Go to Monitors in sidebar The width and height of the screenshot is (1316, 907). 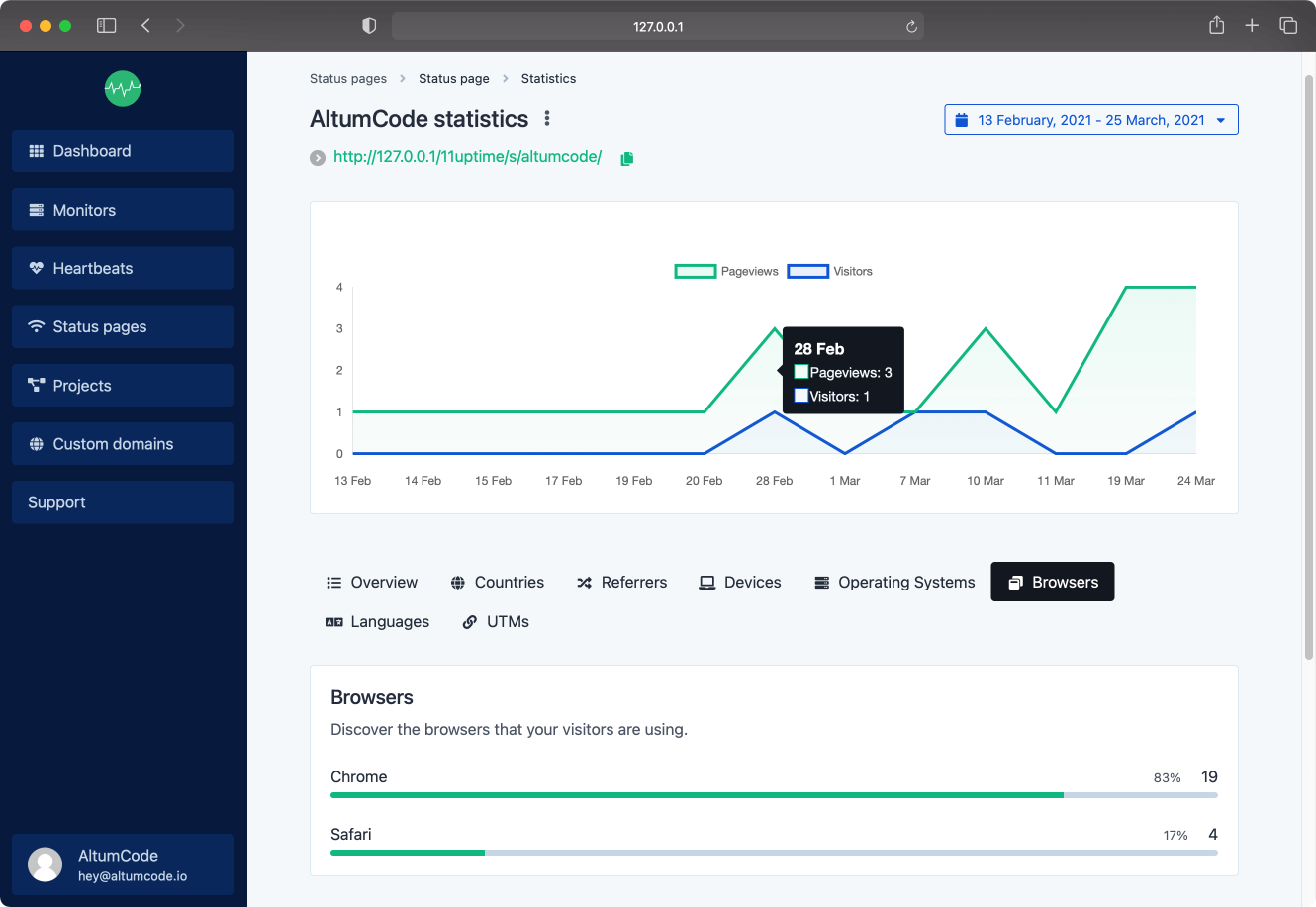point(123,210)
